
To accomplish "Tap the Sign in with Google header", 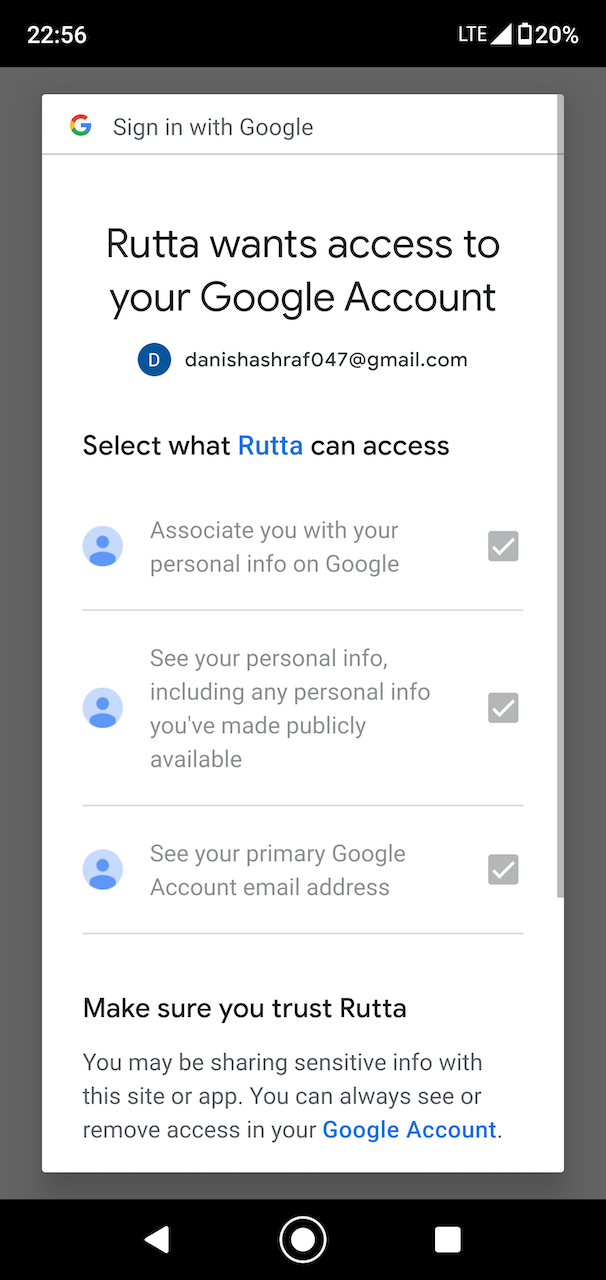I will pyautogui.click(x=213, y=127).
